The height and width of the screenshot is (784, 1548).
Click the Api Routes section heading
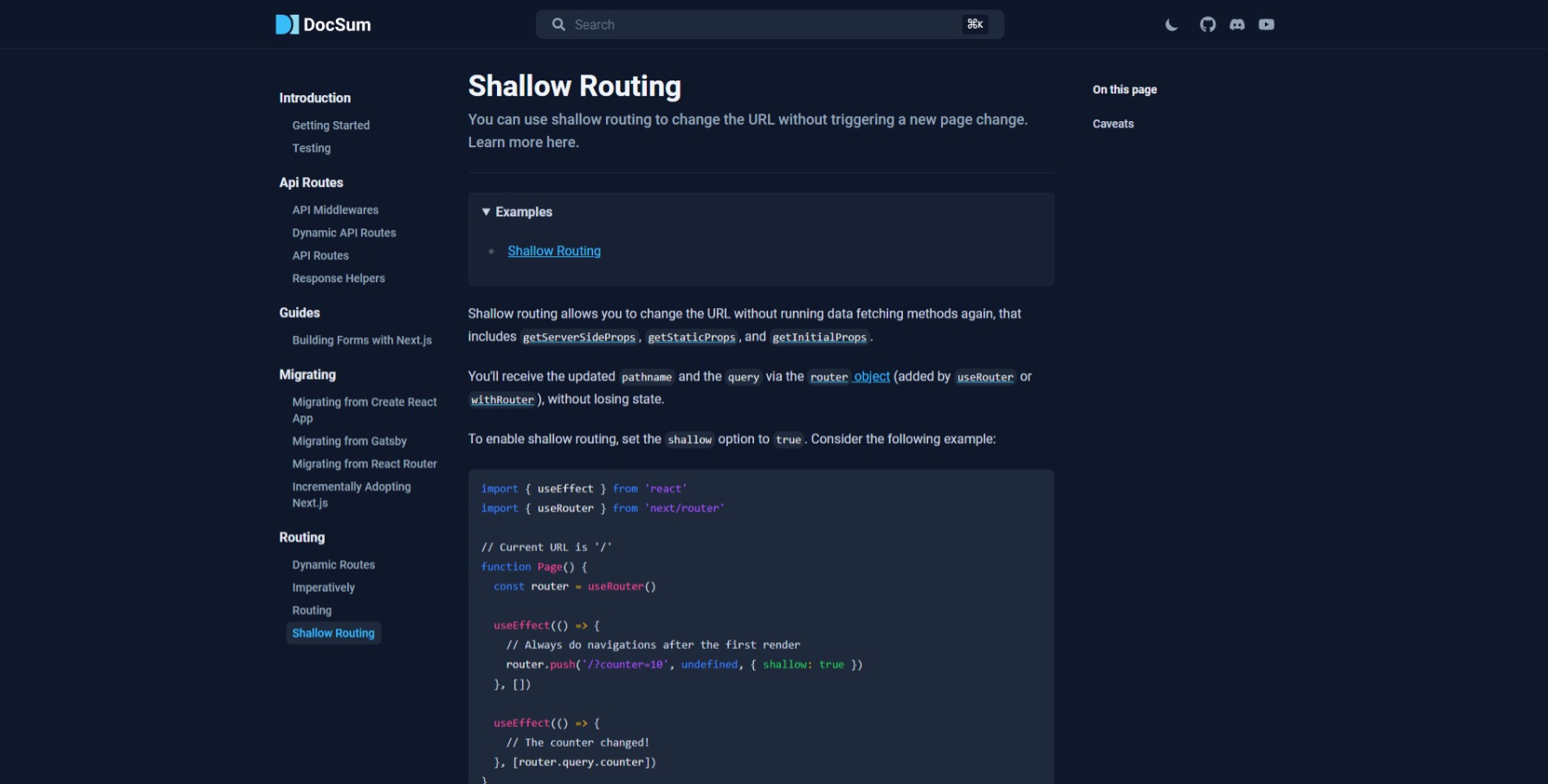point(312,183)
